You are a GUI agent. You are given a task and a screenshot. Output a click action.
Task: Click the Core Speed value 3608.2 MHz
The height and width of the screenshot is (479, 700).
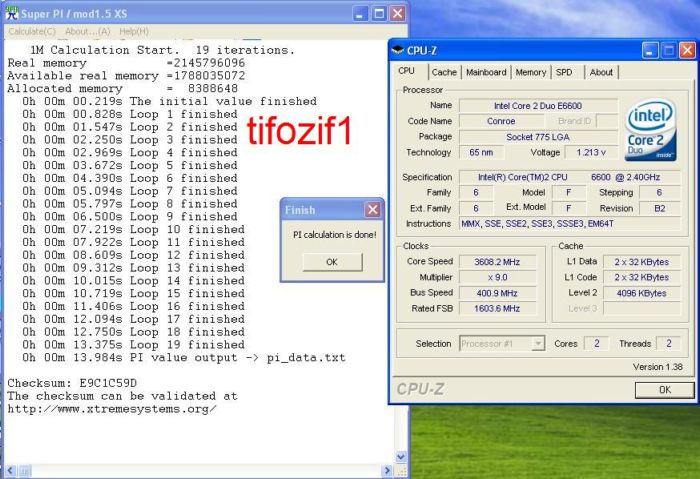[497, 262]
